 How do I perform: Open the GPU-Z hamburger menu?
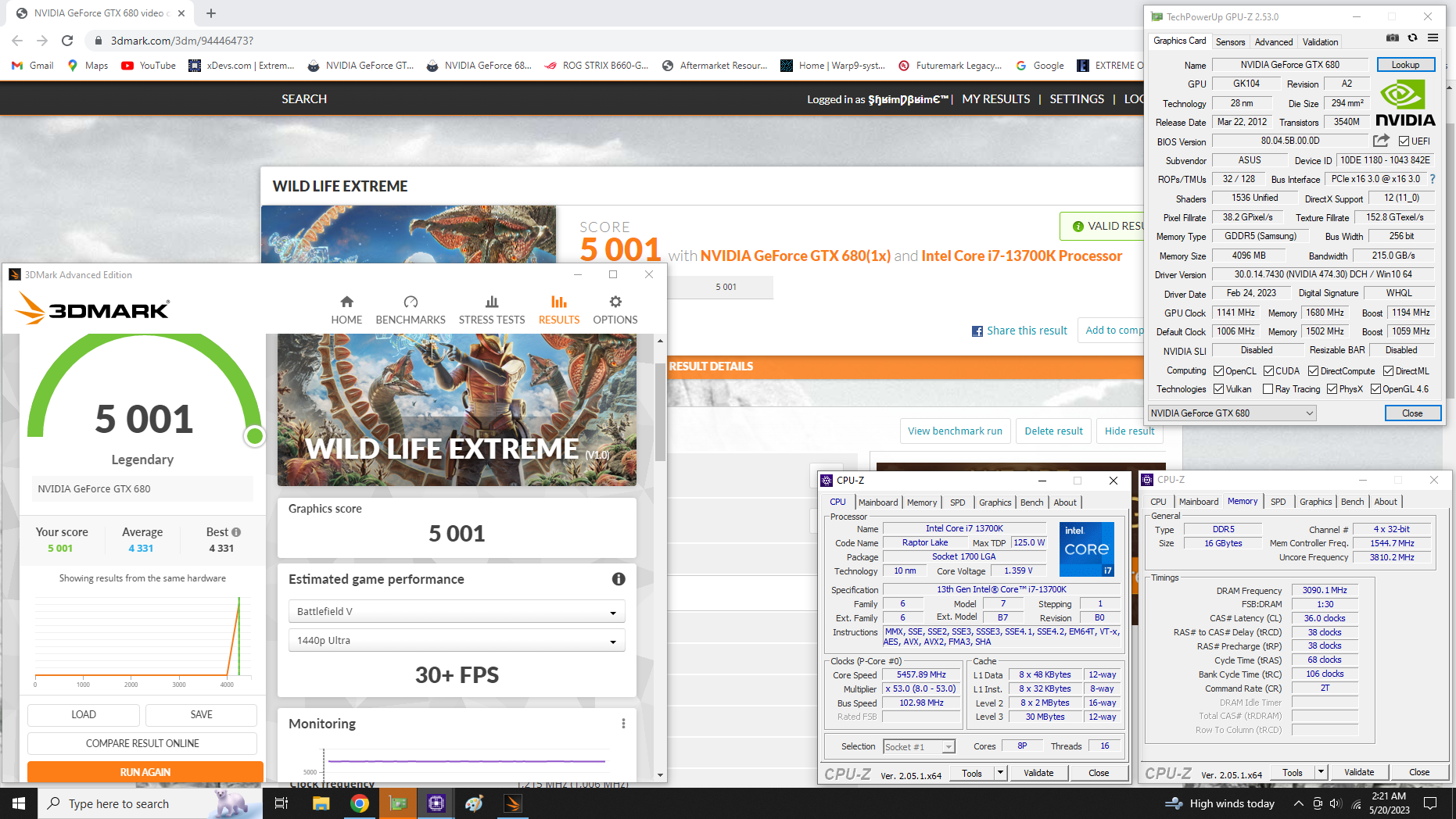click(1433, 38)
